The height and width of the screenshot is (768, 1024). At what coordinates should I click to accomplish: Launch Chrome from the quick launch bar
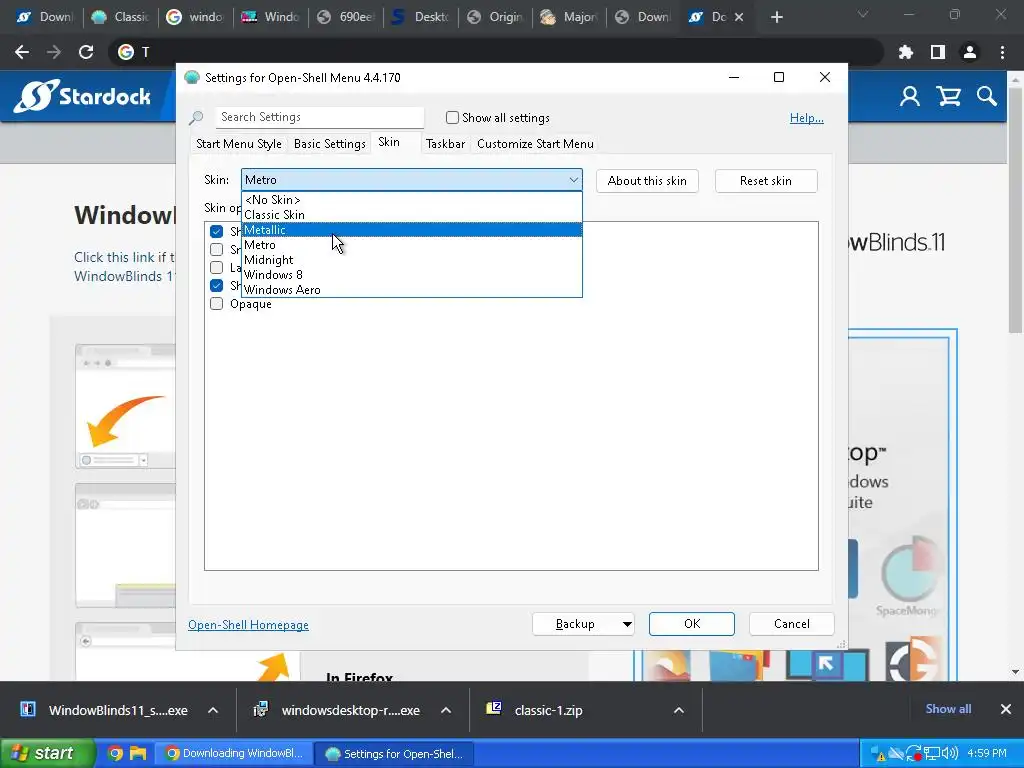pyautogui.click(x=115, y=754)
